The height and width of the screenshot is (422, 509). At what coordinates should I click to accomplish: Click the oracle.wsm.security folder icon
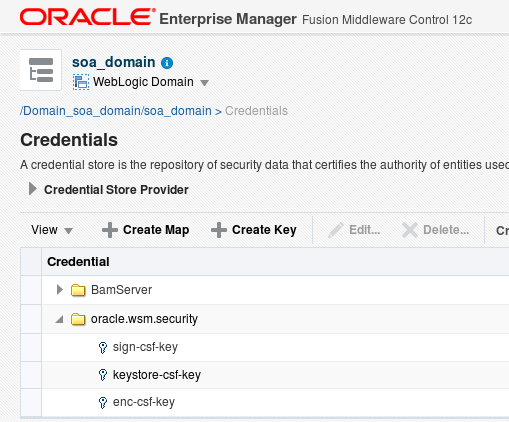point(78,319)
